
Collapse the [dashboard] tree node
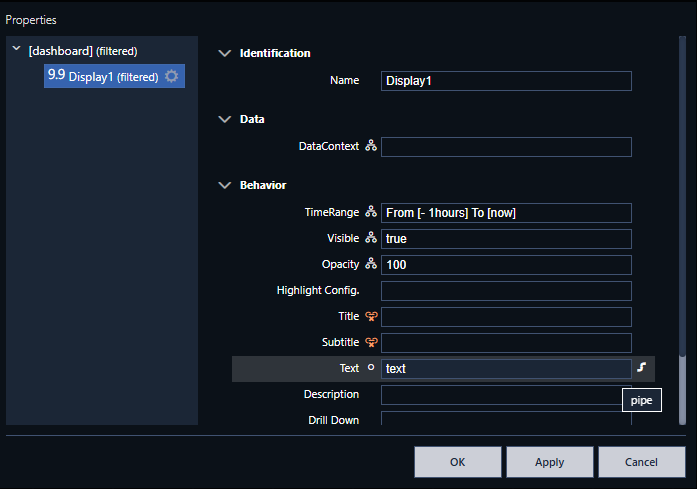coord(16,50)
